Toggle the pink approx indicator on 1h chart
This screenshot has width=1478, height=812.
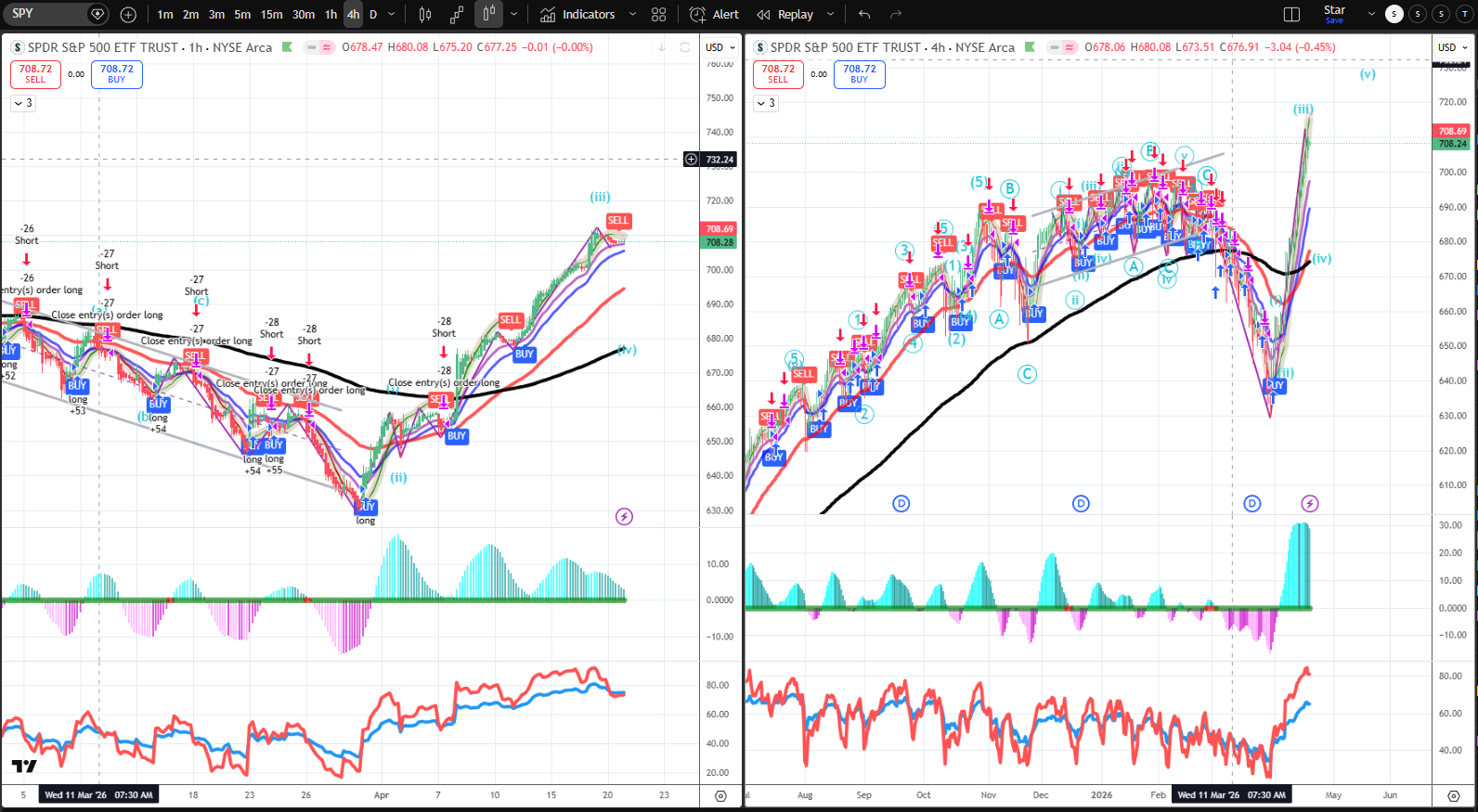[327, 47]
